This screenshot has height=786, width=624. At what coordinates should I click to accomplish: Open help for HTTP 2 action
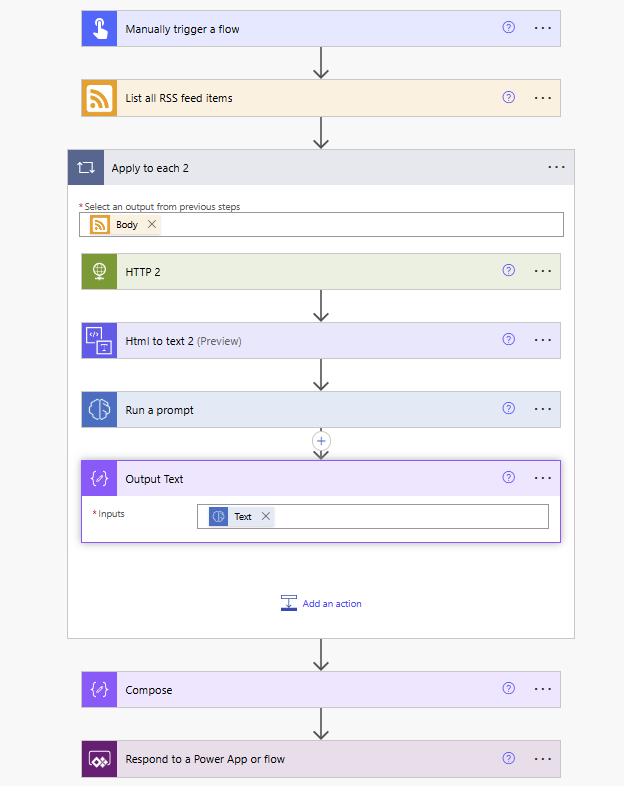(508, 271)
